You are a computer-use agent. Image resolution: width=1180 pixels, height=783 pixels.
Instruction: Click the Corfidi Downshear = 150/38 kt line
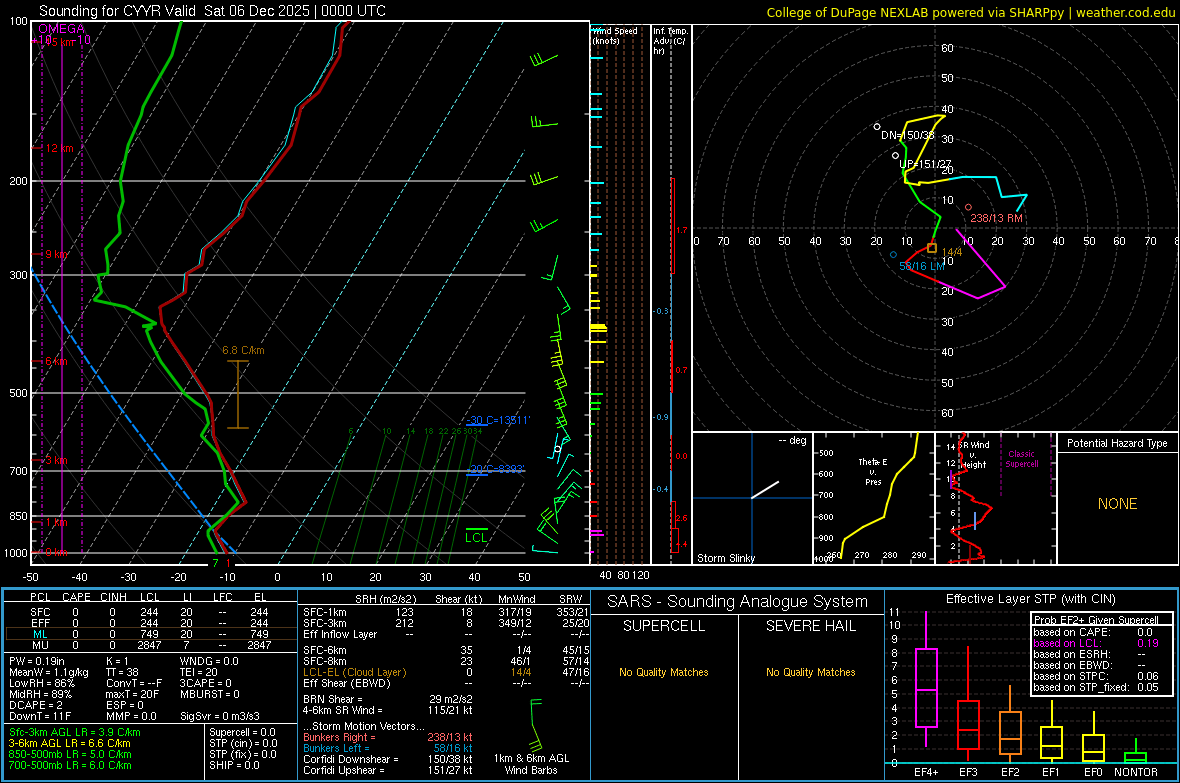(x=388, y=759)
